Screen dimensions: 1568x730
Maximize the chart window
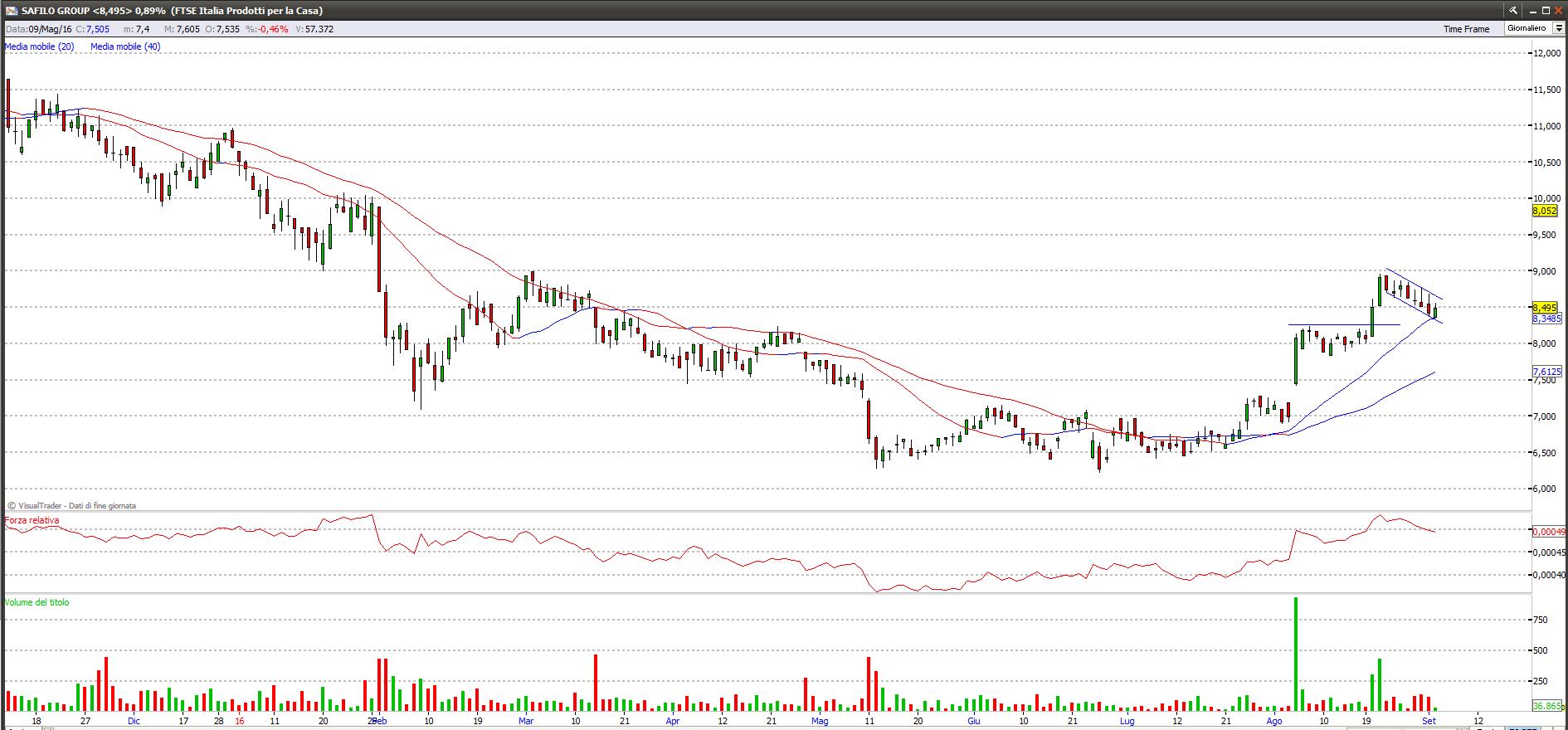click(x=1546, y=10)
